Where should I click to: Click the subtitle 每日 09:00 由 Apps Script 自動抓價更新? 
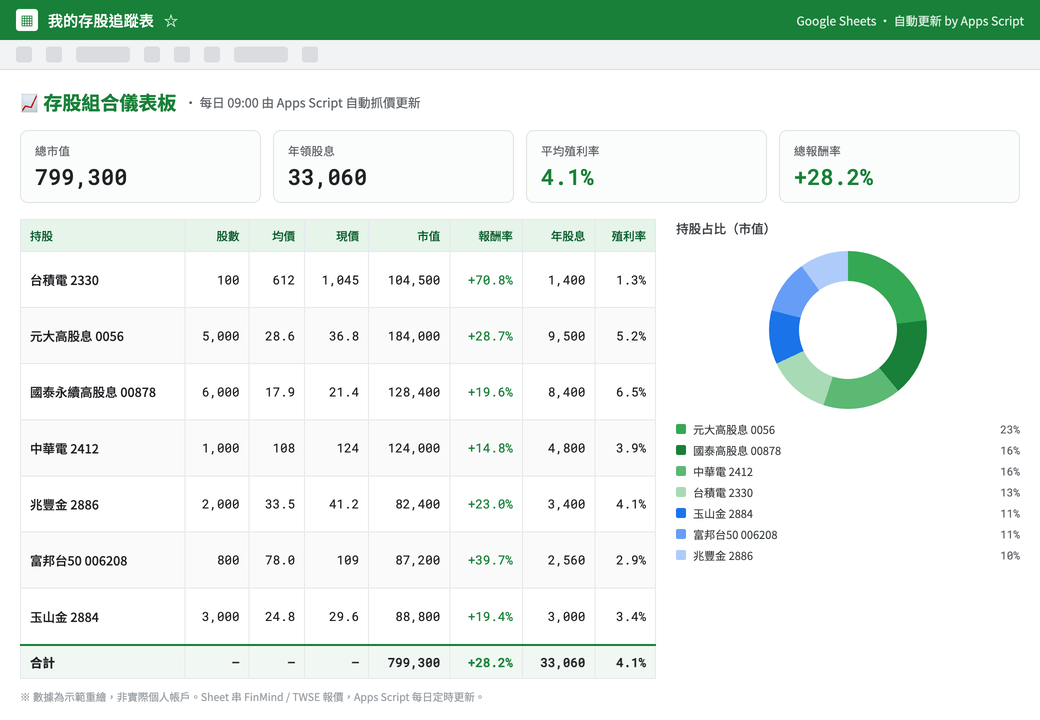pos(310,103)
